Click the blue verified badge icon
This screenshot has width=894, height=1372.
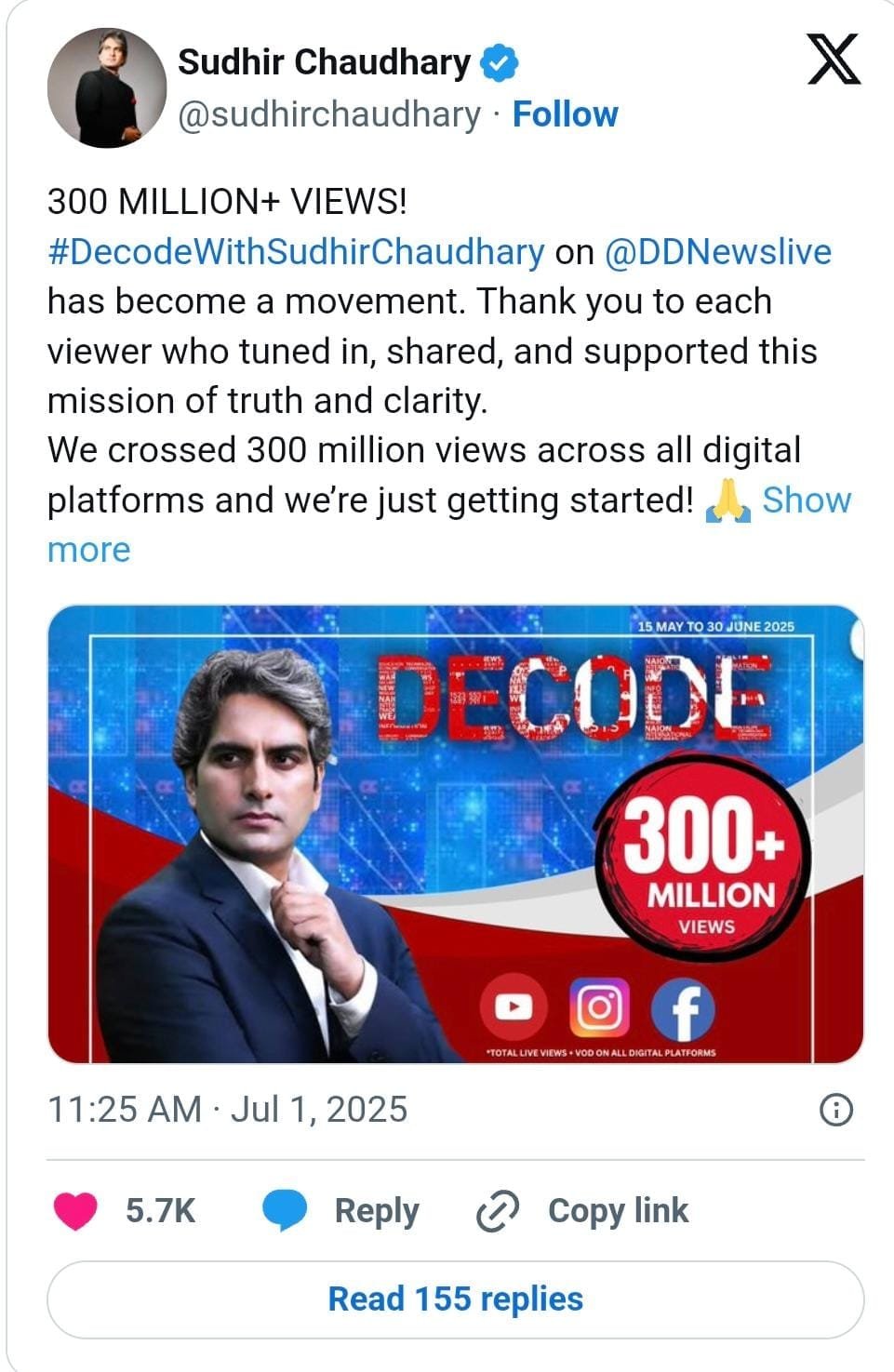pos(500,63)
